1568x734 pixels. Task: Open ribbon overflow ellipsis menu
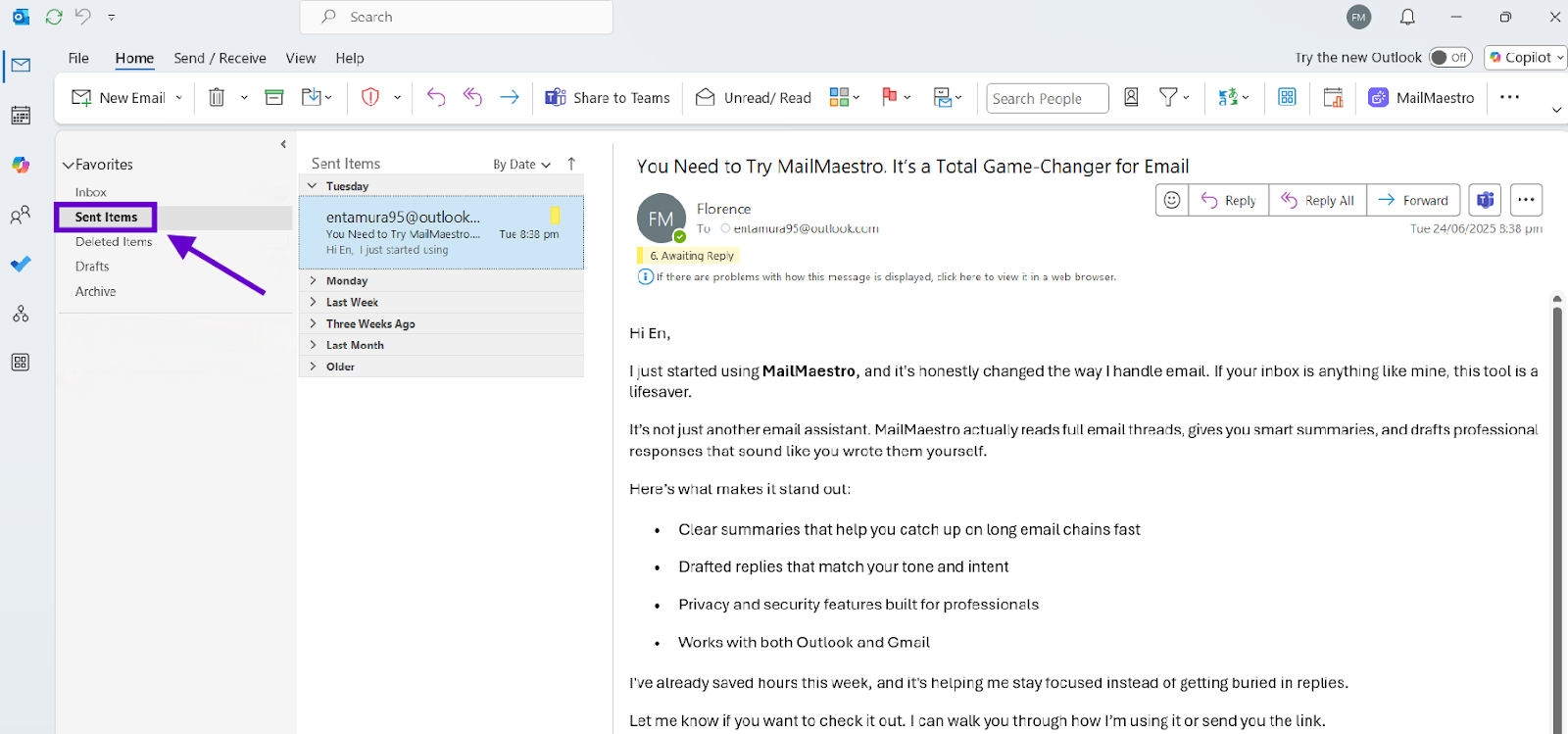1509,97
